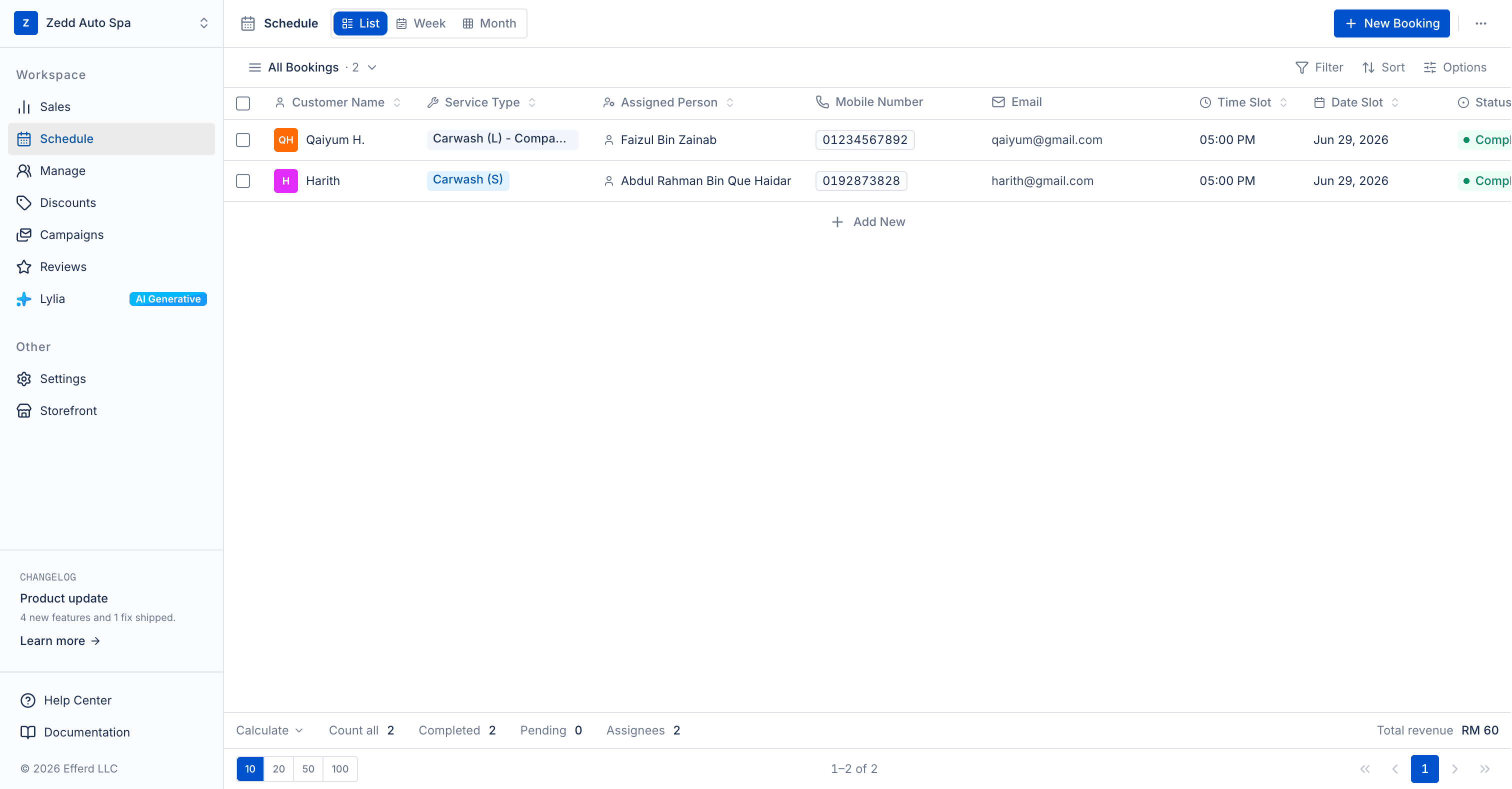Click the Mobile Number phone icon
Screen dimensions: 1512x789
click(x=822, y=102)
